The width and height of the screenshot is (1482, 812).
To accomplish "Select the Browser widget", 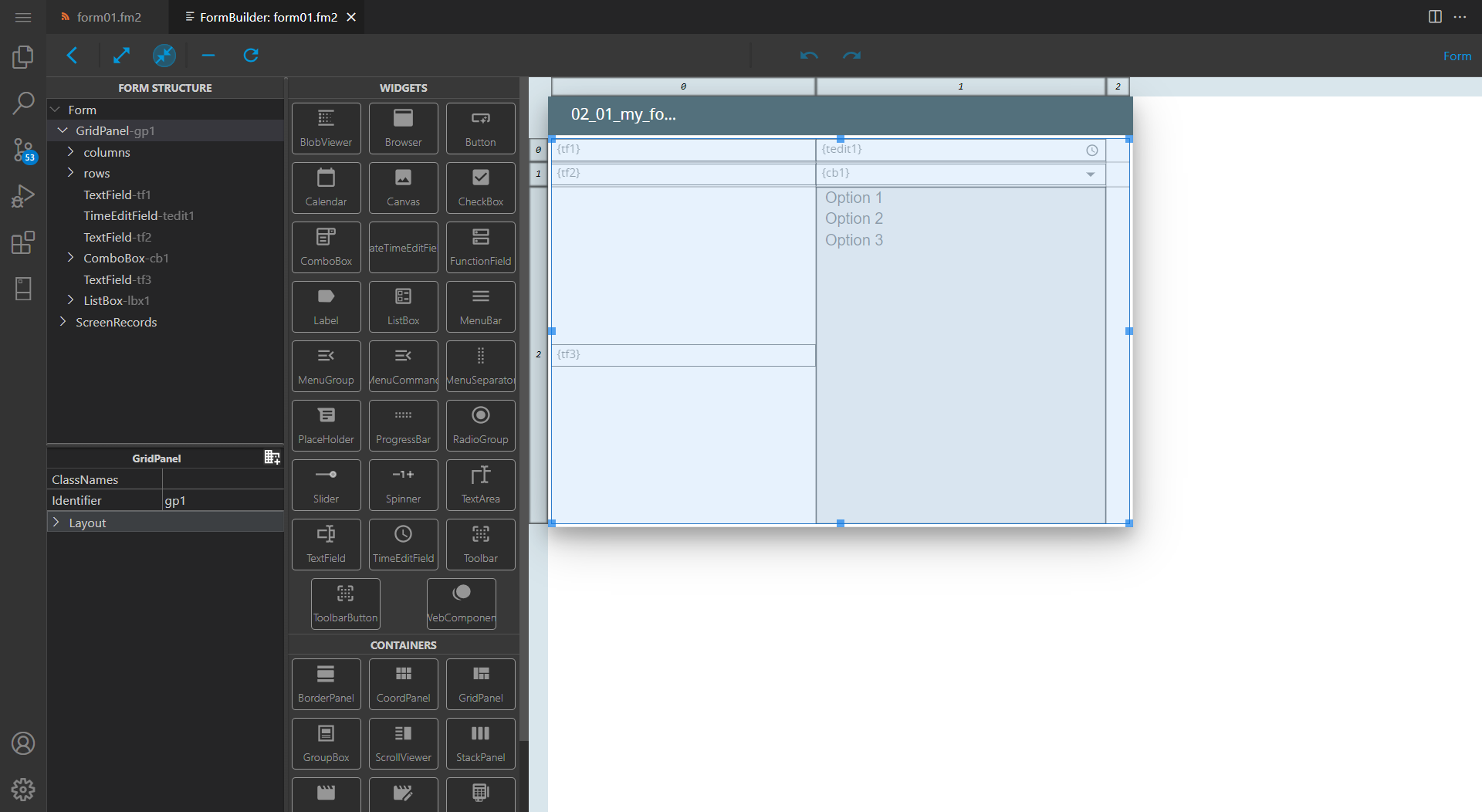I will tap(403, 128).
